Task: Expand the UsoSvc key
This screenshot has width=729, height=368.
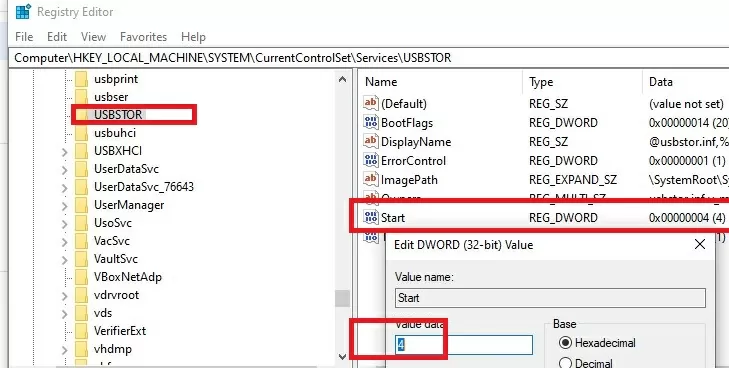Action: (64, 223)
